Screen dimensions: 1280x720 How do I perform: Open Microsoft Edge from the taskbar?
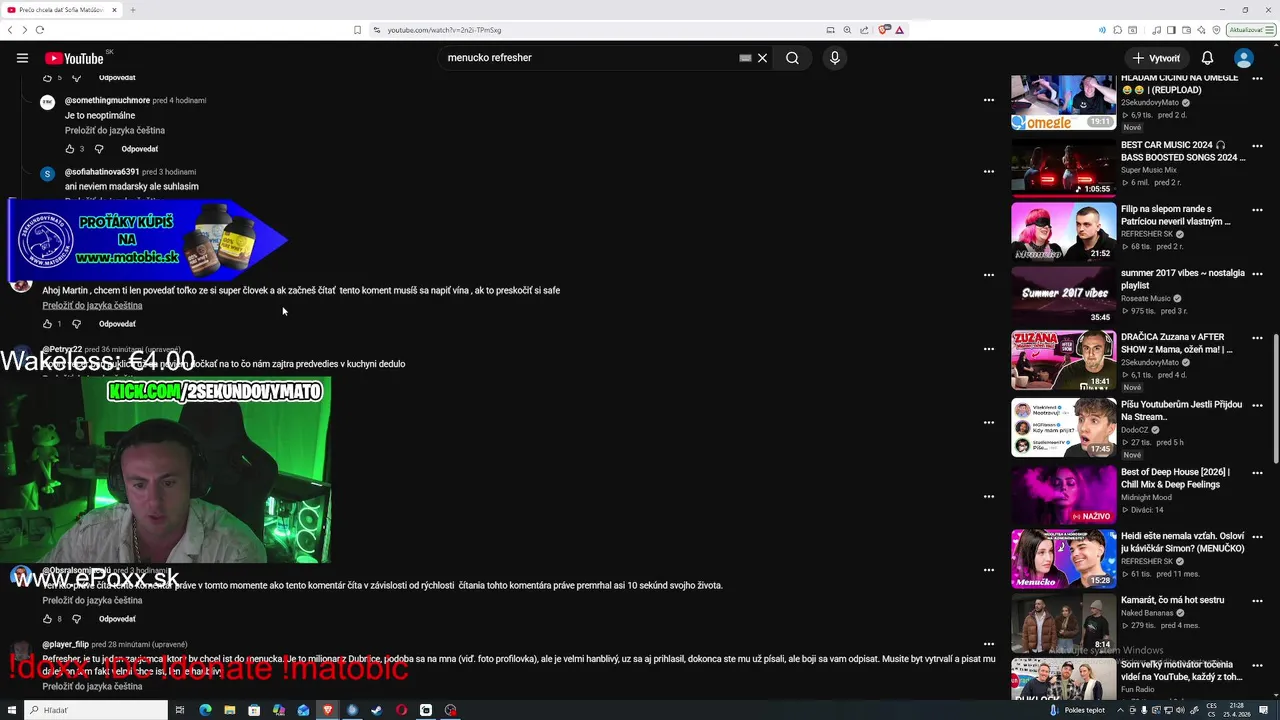(205, 710)
